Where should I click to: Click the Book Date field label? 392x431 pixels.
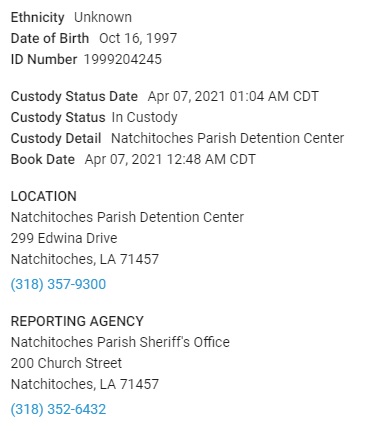click(43, 159)
